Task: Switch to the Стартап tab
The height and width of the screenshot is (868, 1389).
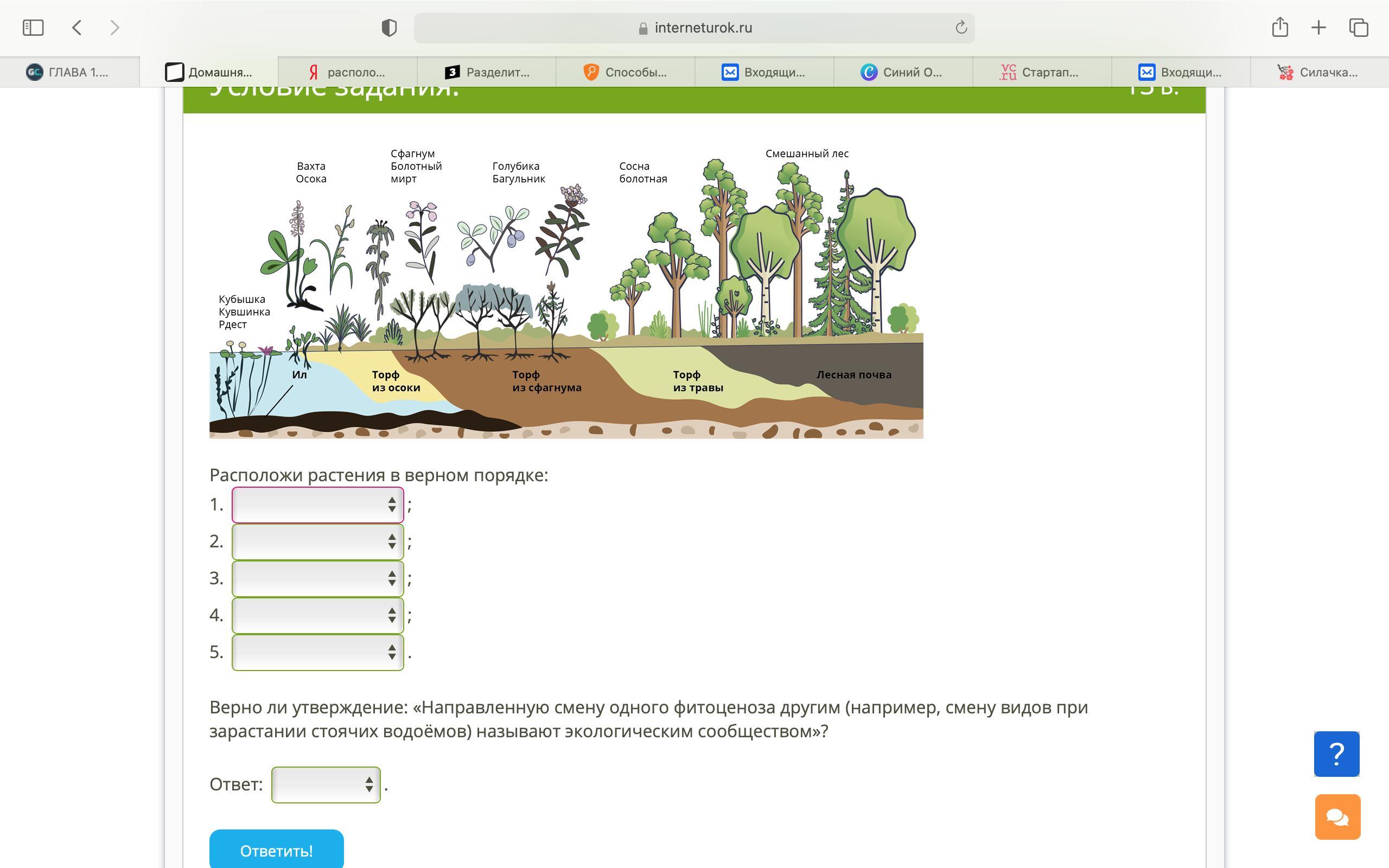Action: click(x=1041, y=72)
